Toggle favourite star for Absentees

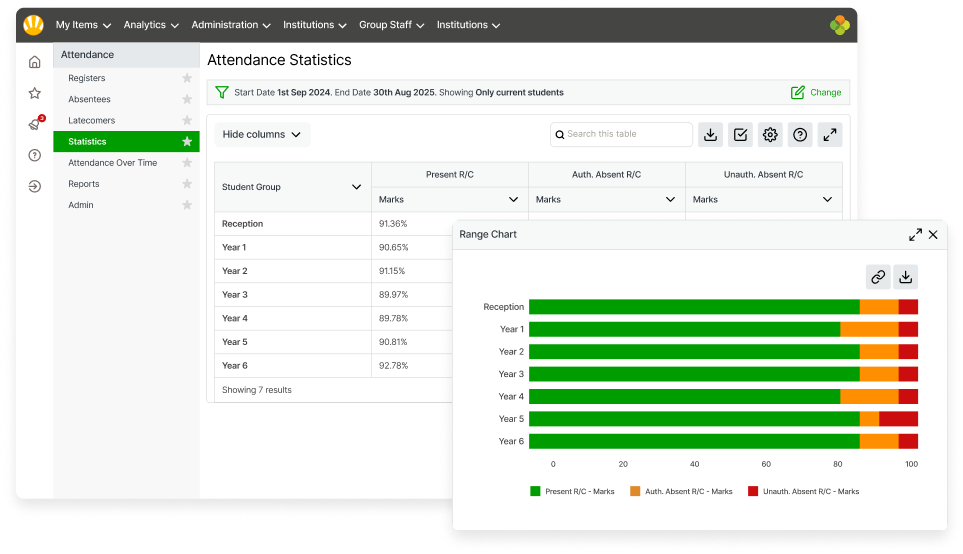(x=186, y=99)
